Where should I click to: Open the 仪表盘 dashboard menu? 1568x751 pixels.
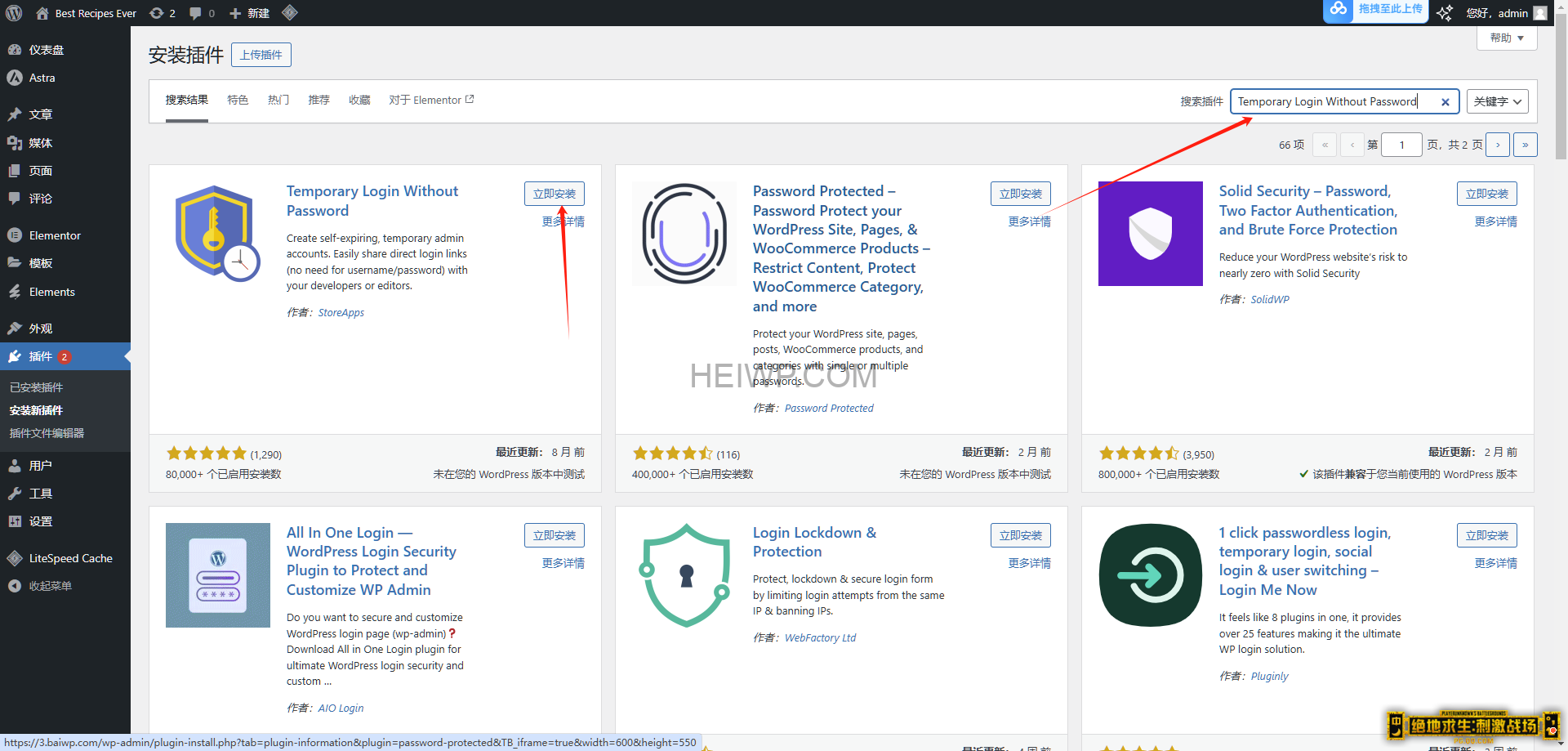click(65, 50)
